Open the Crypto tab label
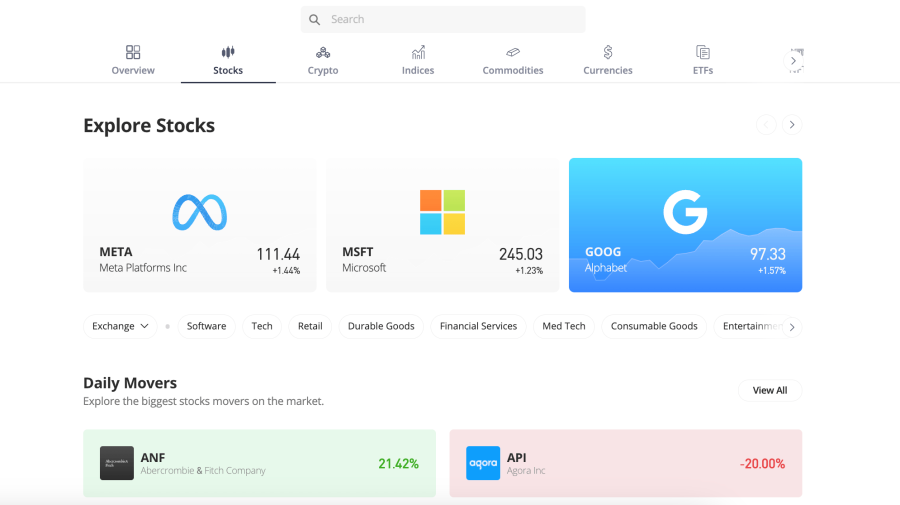The height and width of the screenshot is (505, 900). (323, 70)
